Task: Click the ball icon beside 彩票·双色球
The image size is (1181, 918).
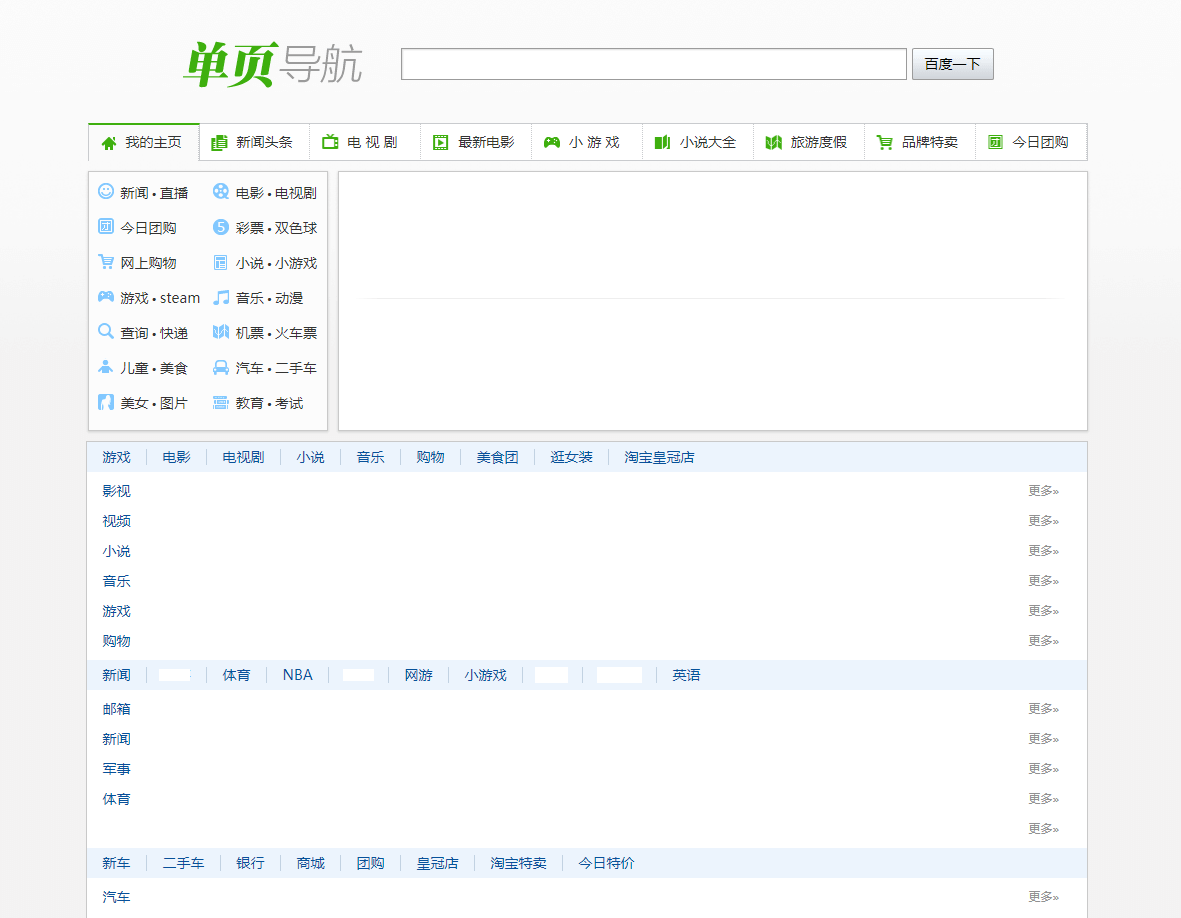Action: pos(220,227)
